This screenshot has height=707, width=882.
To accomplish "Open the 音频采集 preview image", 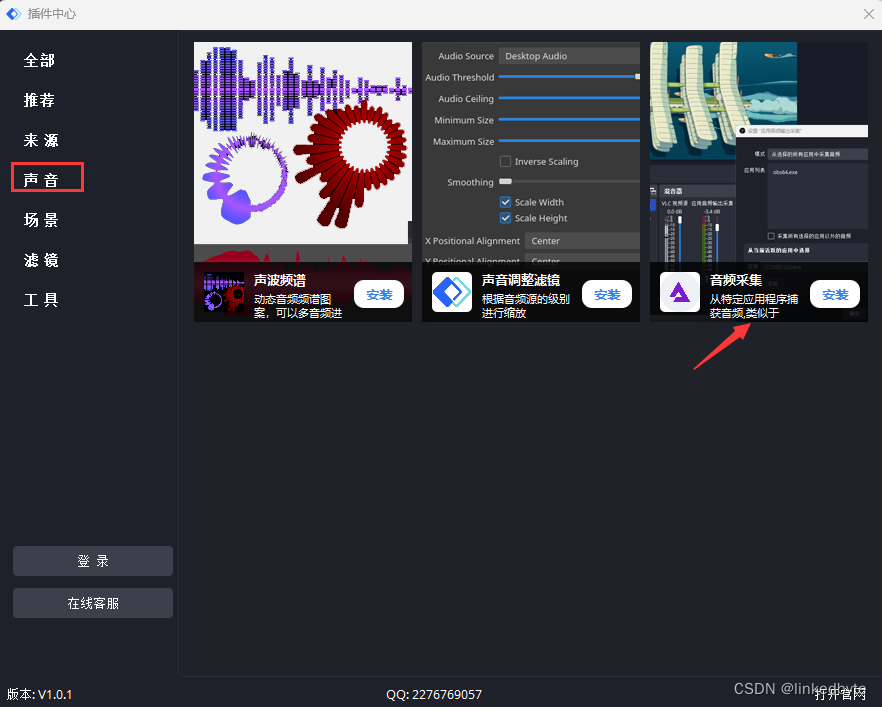I will (x=759, y=152).
